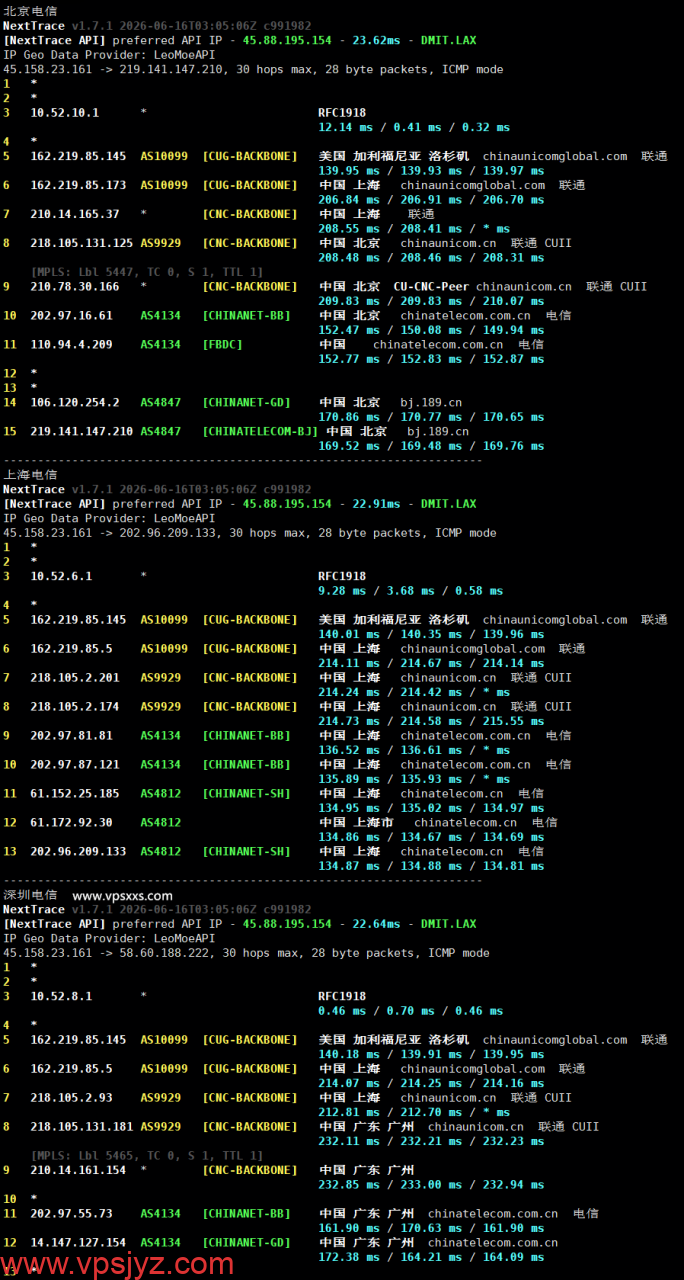Click hop 3 address 10.52.6.1
Image resolution: width=684 pixels, height=1280 pixels.
point(62,576)
